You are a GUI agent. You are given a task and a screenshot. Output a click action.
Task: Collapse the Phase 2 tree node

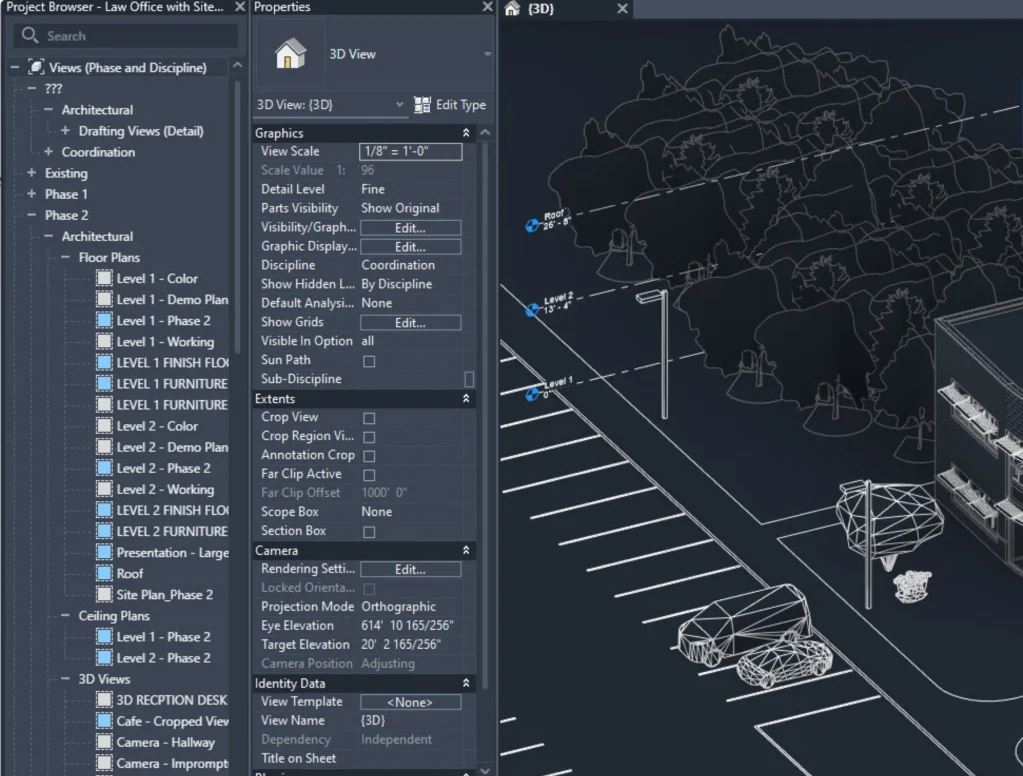click(31, 215)
